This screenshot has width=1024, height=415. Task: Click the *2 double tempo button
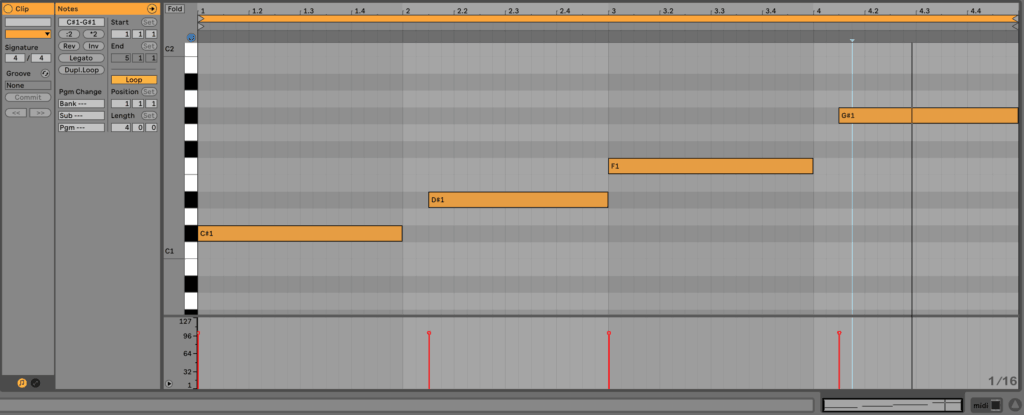tap(93, 34)
